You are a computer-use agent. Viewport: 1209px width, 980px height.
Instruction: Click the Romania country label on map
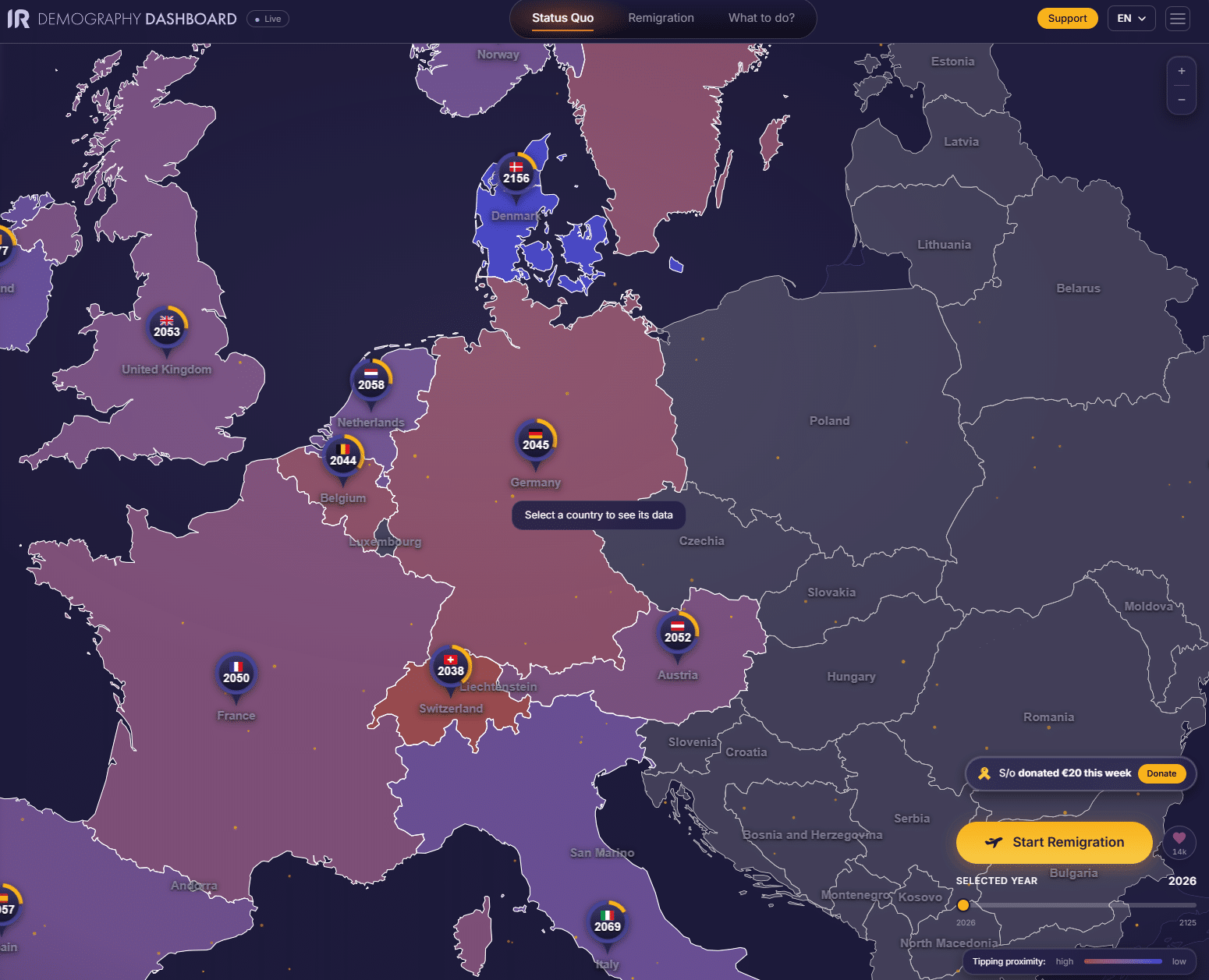coord(1049,717)
